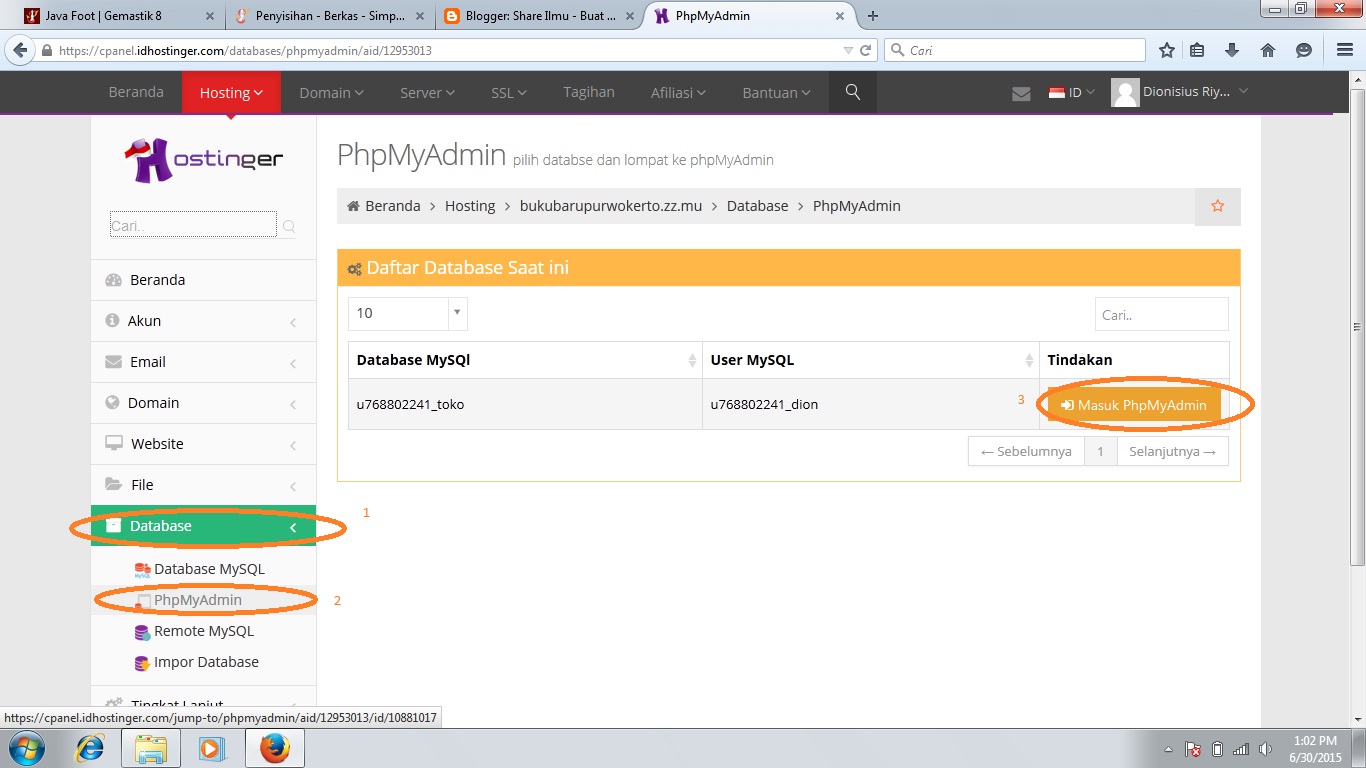1366x768 pixels.
Task: Open Tagihan in top navigation
Action: (x=589, y=92)
